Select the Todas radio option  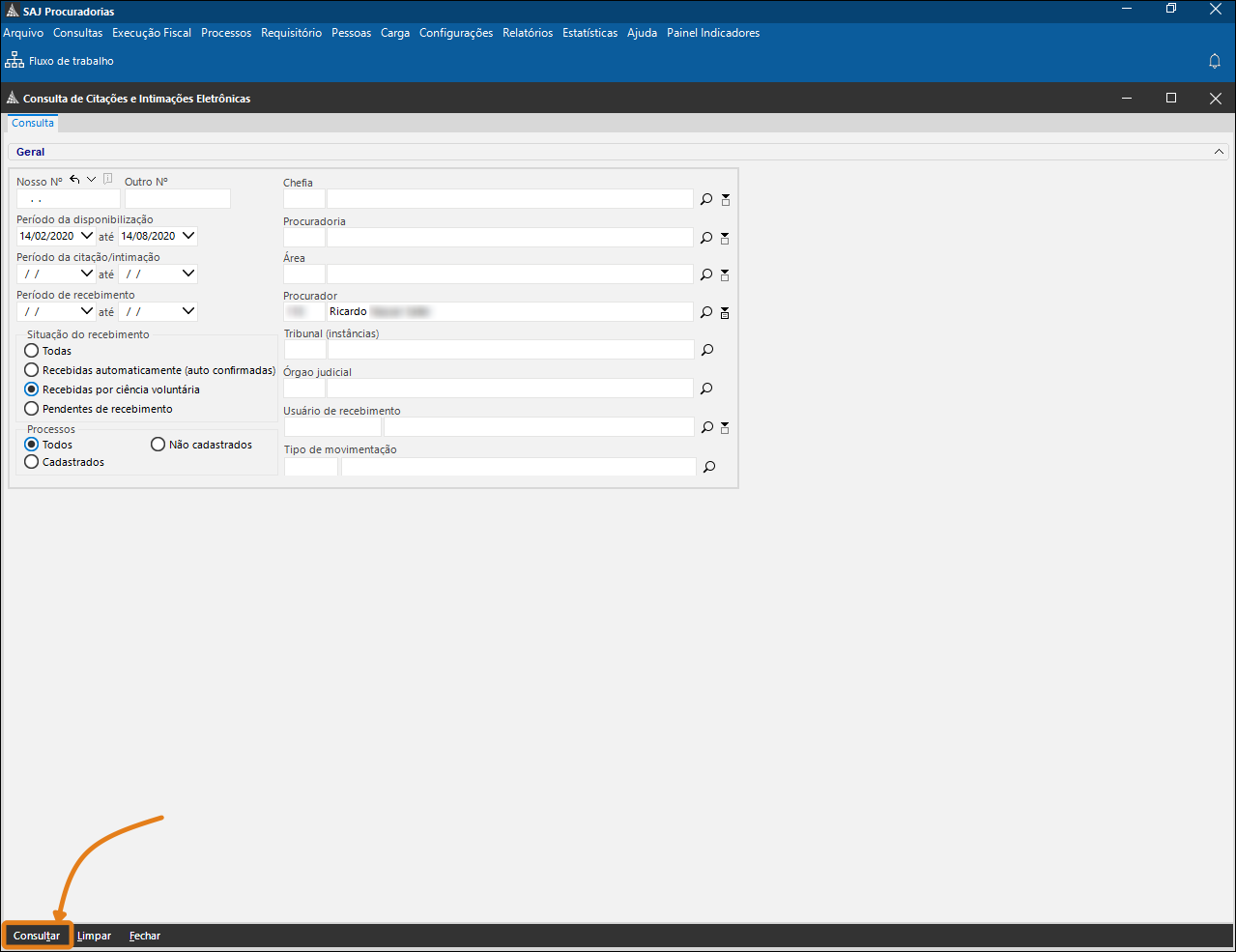32,351
